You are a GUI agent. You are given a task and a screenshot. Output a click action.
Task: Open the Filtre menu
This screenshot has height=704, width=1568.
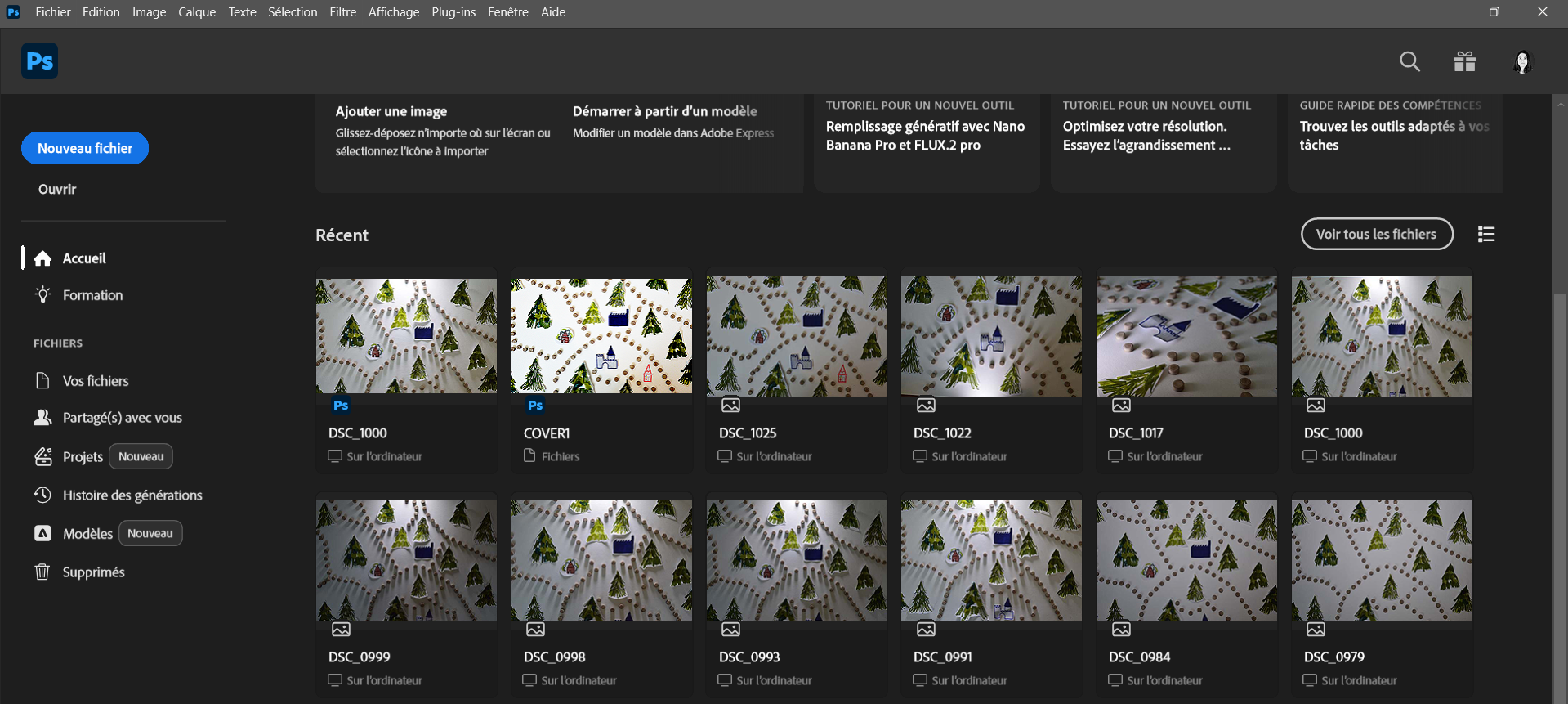[342, 12]
